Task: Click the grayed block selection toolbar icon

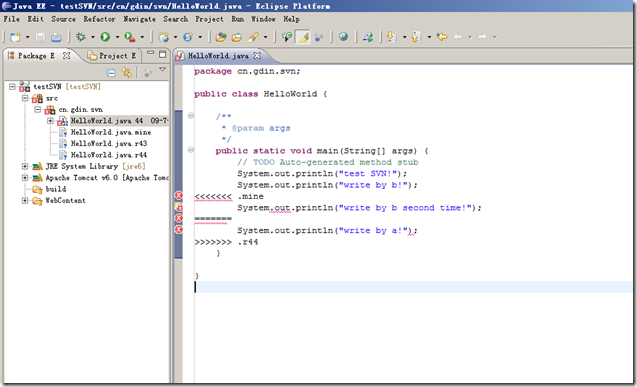Action: click(x=319, y=37)
